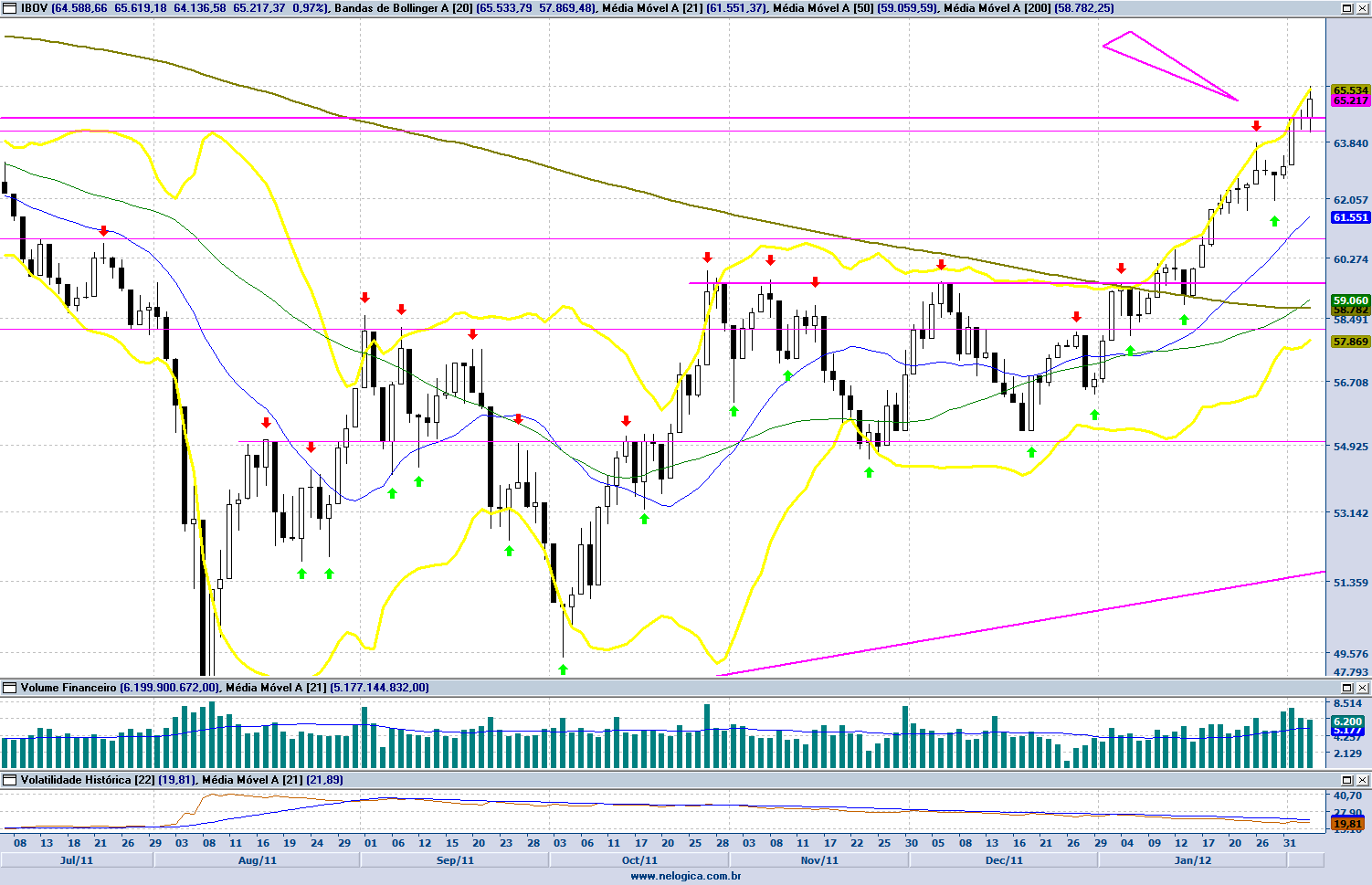Click the 8.514 volume axis label
This screenshot has height=885, width=1372.
pos(1348,703)
